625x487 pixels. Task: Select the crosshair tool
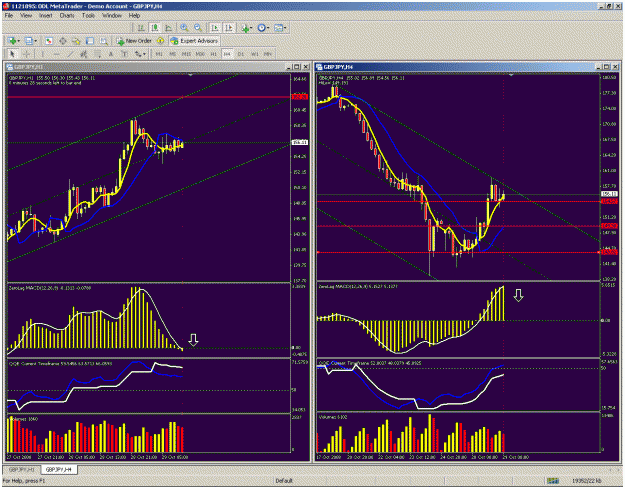pos(27,54)
